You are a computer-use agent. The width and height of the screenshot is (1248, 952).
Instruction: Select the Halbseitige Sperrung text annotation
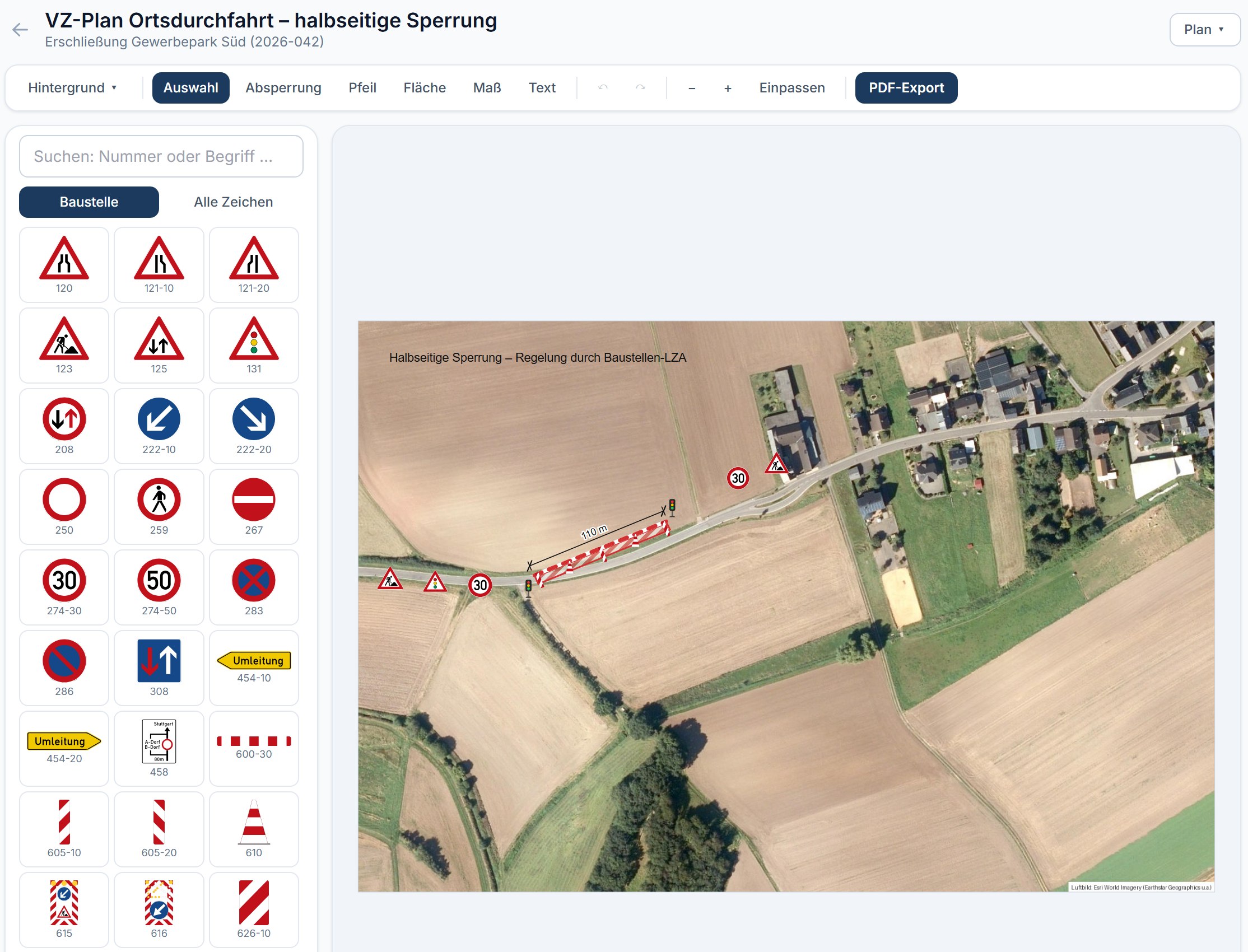coord(537,358)
